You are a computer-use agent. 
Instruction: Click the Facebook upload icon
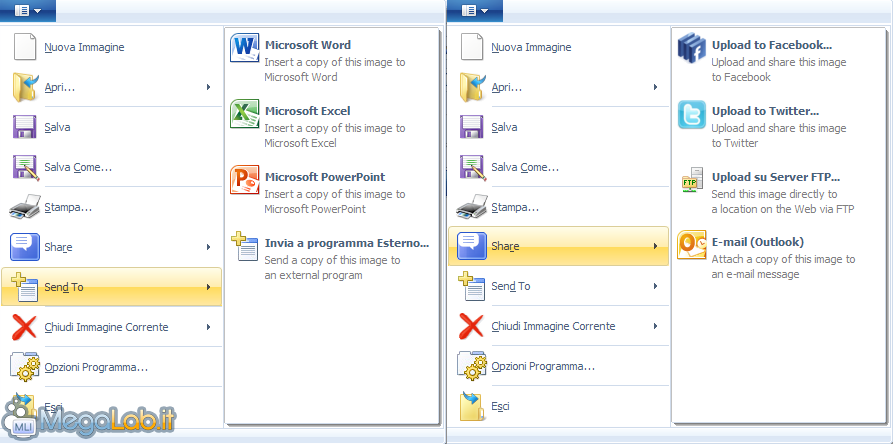tap(692, 48)
